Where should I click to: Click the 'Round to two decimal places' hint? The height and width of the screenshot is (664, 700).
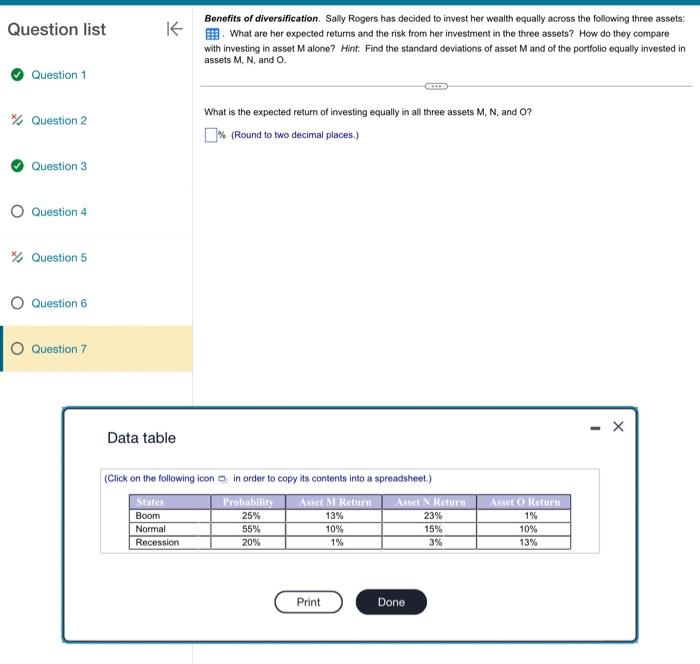[295, 135]
